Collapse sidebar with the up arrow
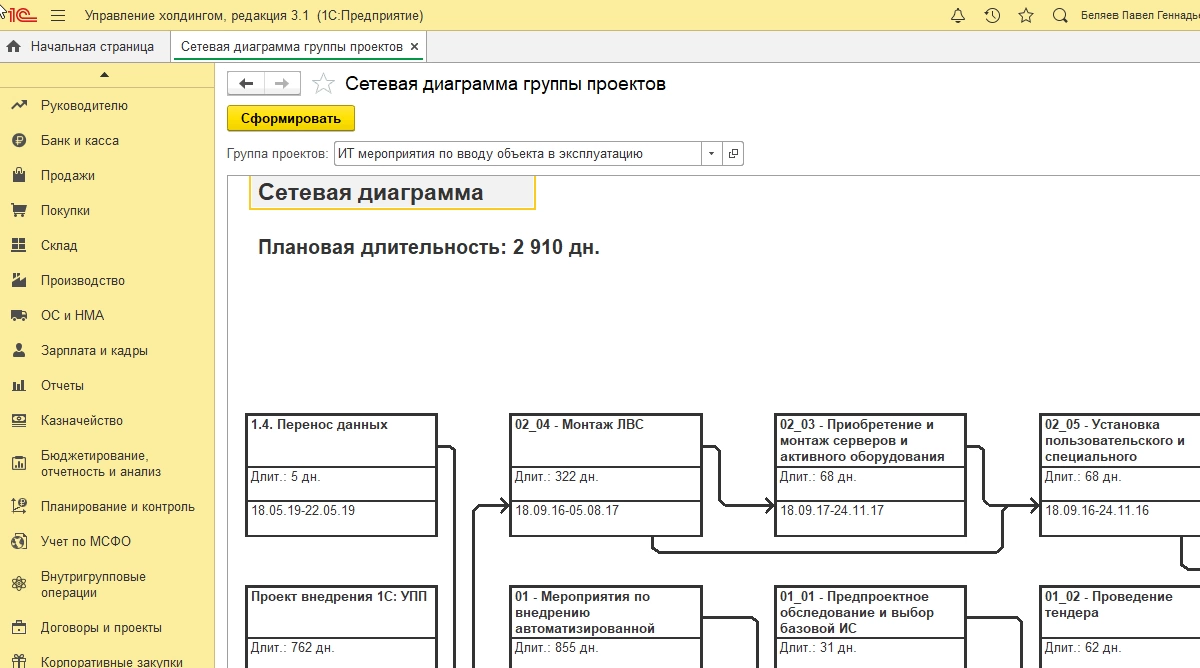Viewport: 1200px width, 668px height. [x=106, y=75]
